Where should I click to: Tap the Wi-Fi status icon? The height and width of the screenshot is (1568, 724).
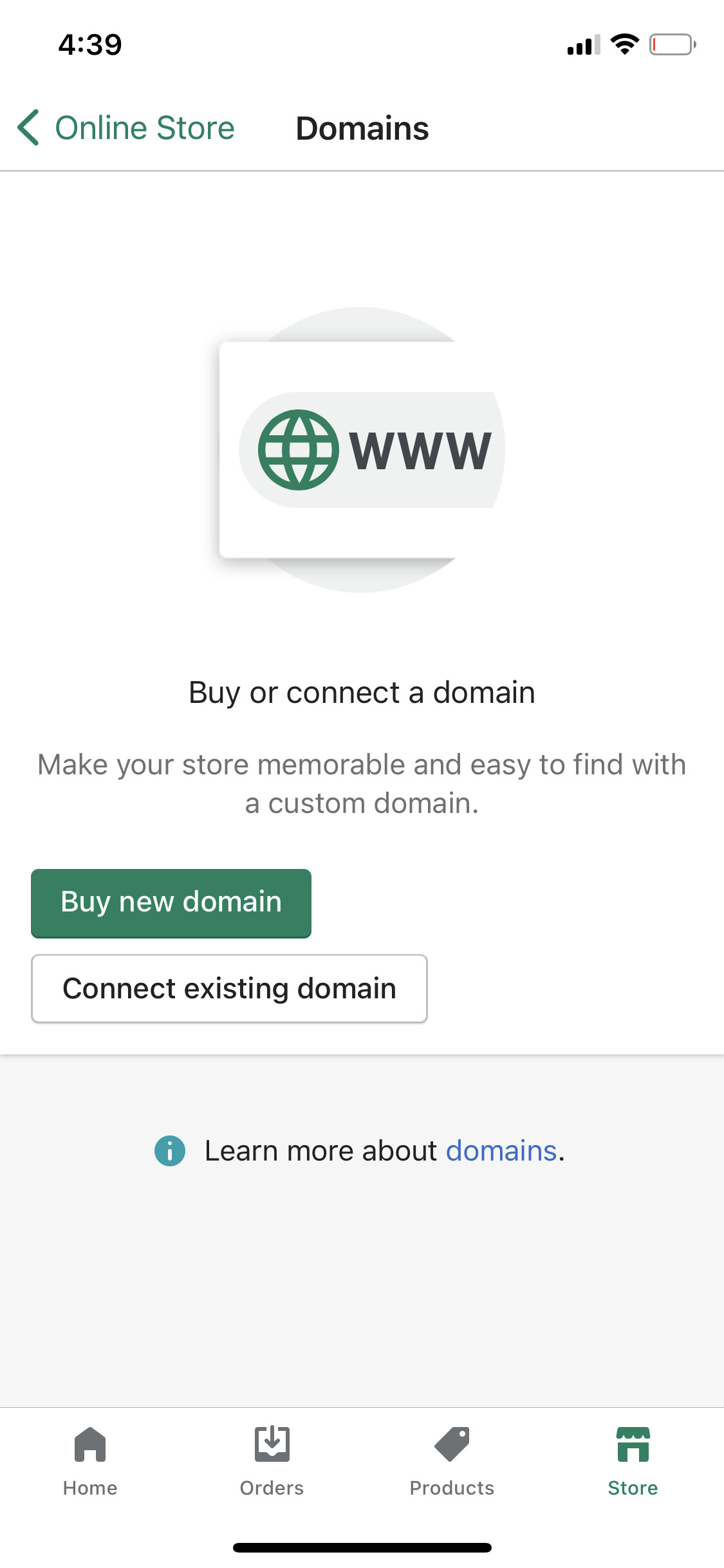pos(624,44)
